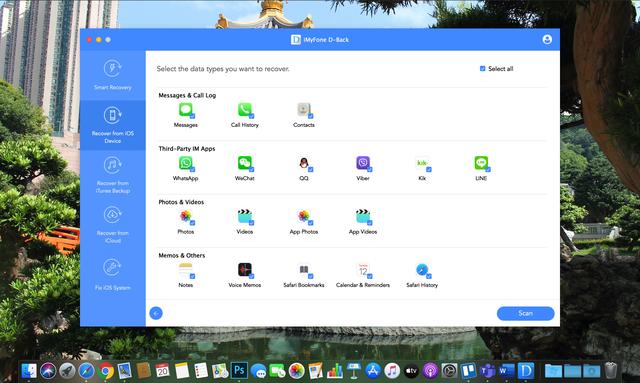Viewport: 640px width, 383px height.
Task: Toggle the checkbox on Notes
Action: tap(192, 276)
